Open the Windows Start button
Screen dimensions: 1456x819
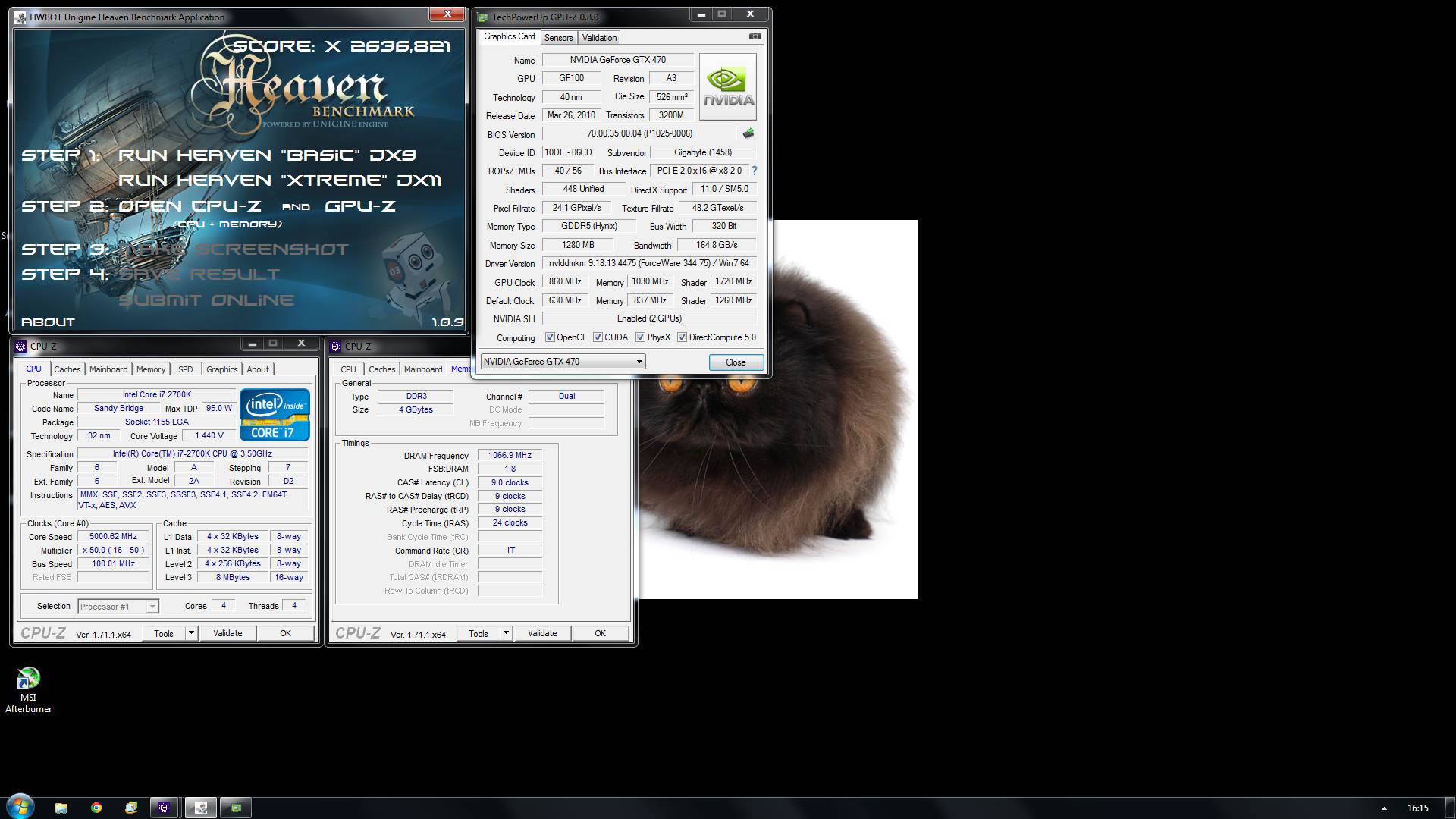click(20, 807)
